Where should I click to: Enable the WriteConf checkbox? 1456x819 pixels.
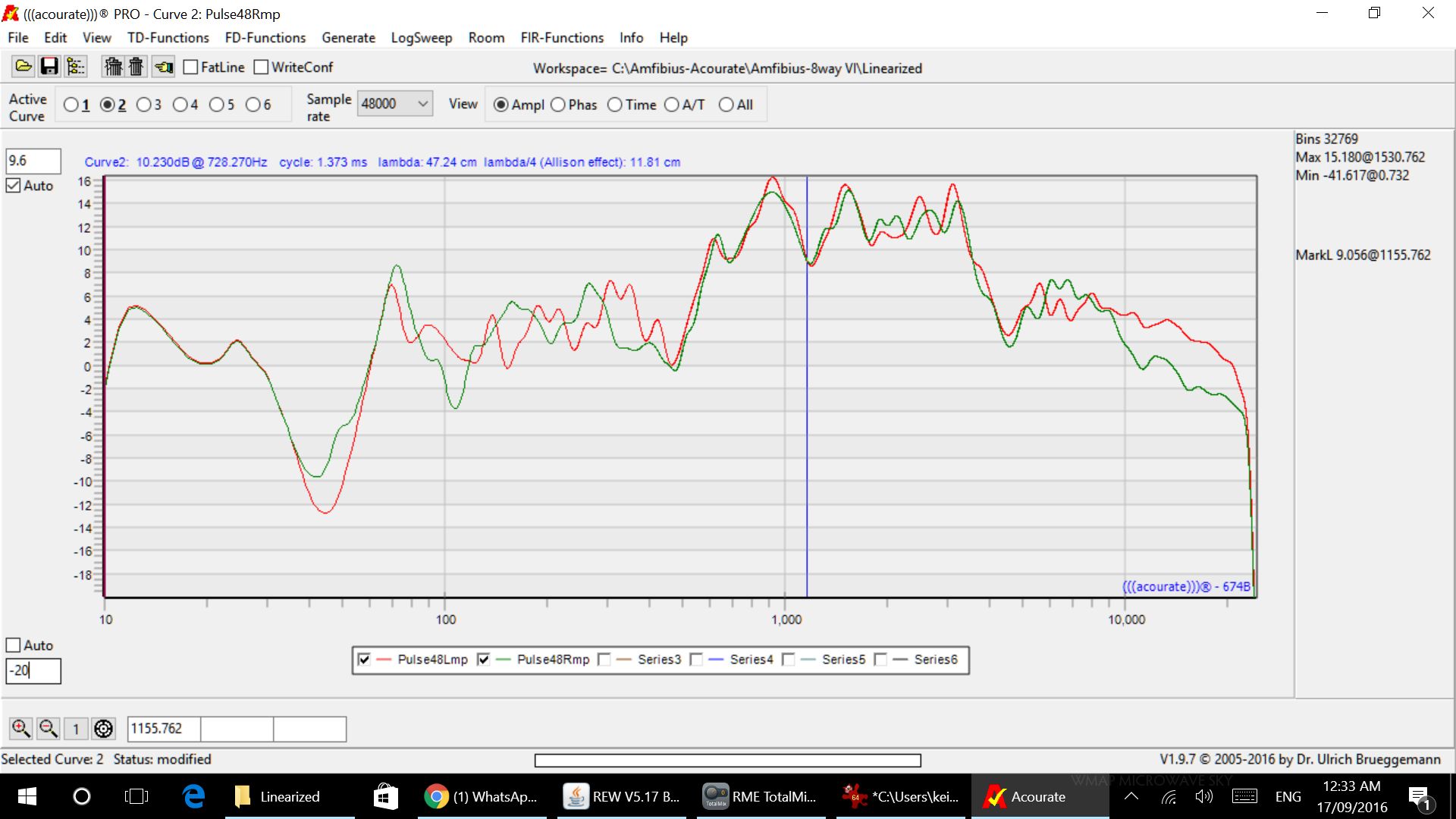point(261,67)
